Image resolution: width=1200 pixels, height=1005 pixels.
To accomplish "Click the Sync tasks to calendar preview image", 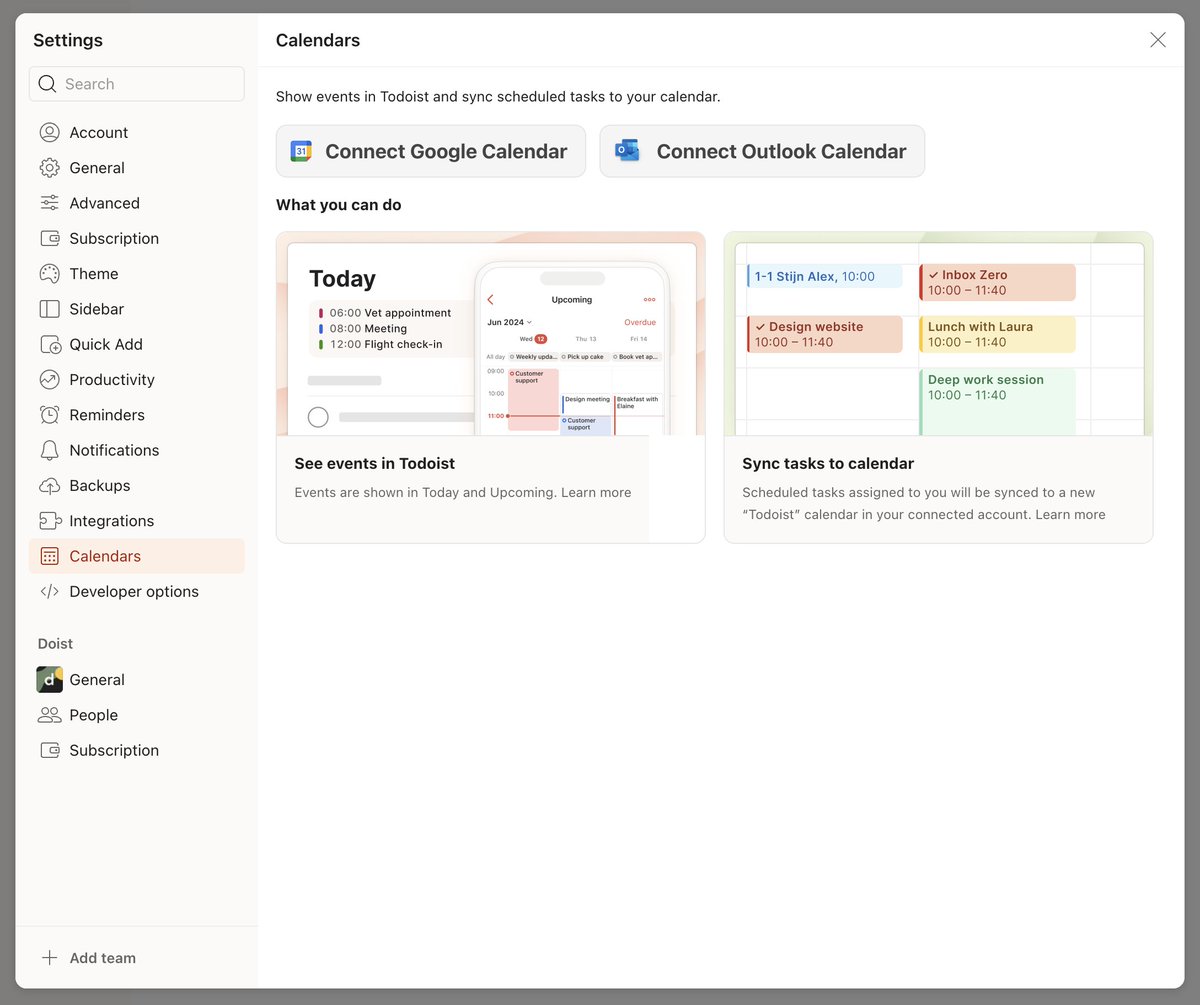I will pos(939,334).
